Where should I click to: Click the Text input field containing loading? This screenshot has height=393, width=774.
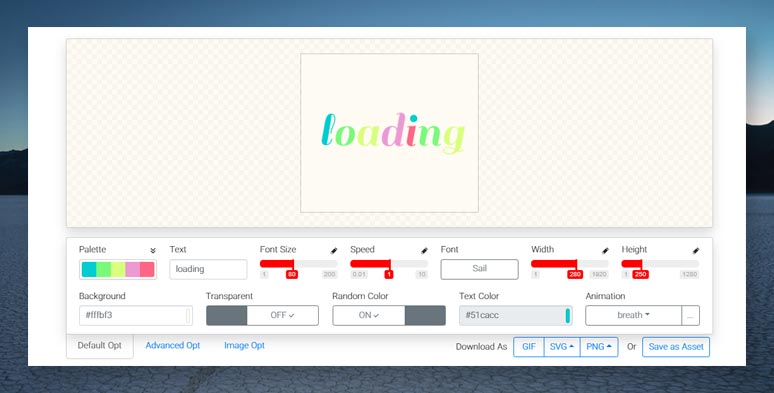208,270
